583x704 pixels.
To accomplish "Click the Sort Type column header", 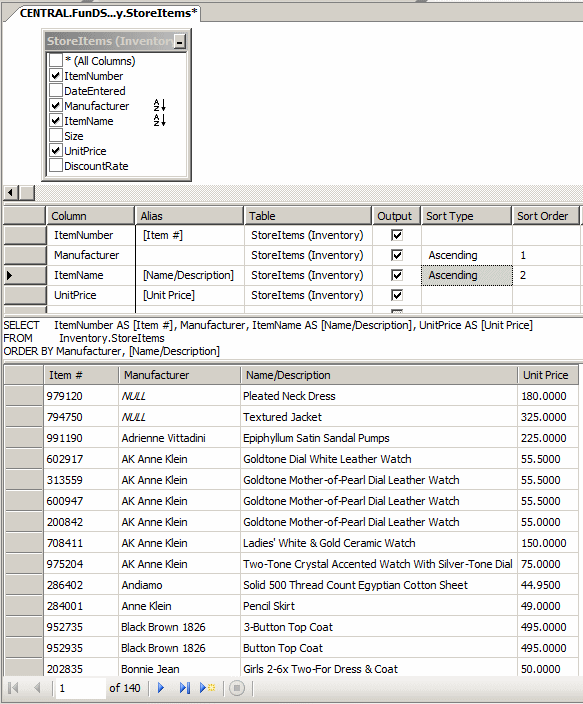I will point(466,216).
